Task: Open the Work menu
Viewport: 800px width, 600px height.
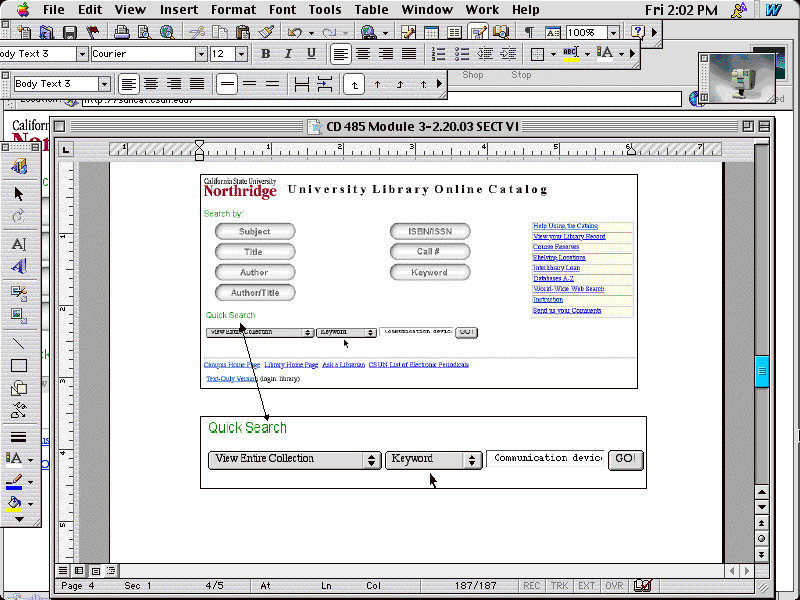Action: coord(482,10)
